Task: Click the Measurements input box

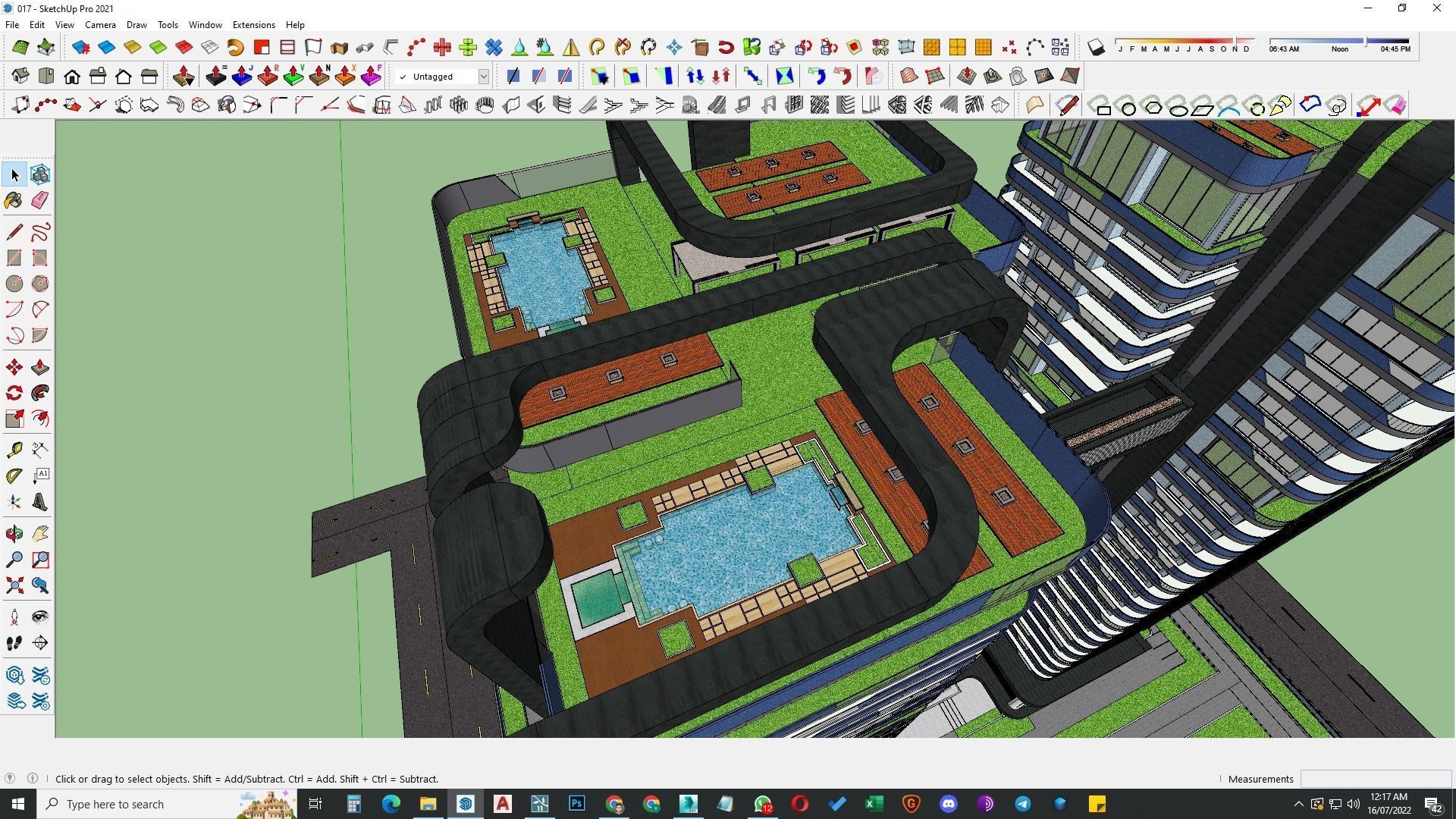Action: tap(1375, 779)
